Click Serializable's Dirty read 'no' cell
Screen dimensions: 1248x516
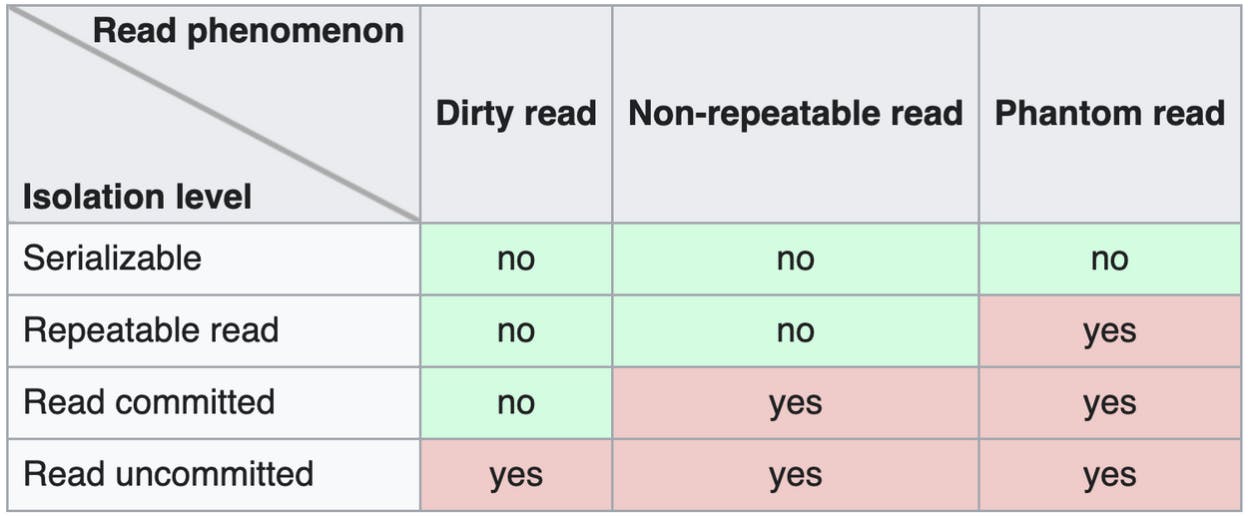tap(516, 259)
